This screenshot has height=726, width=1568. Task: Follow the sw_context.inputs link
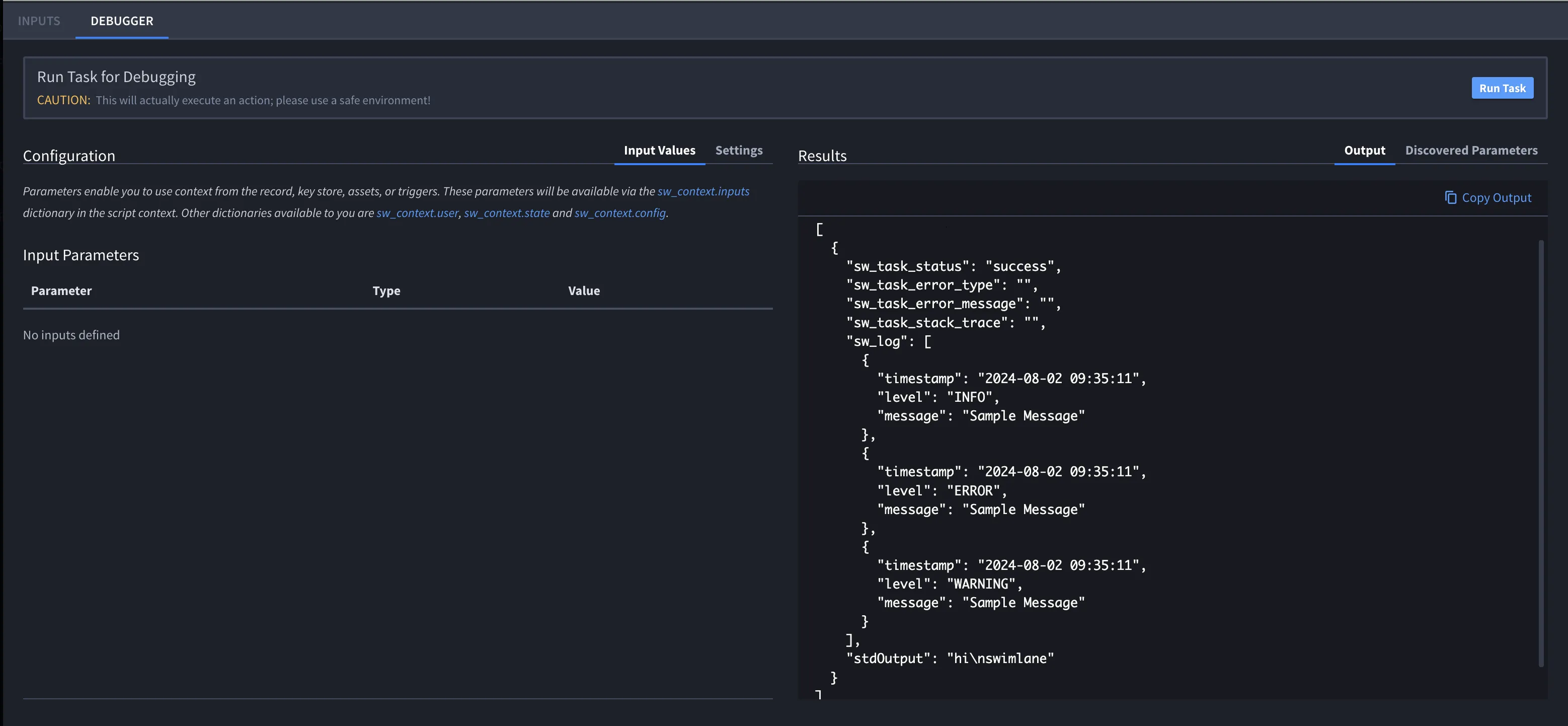click(703, 191)
